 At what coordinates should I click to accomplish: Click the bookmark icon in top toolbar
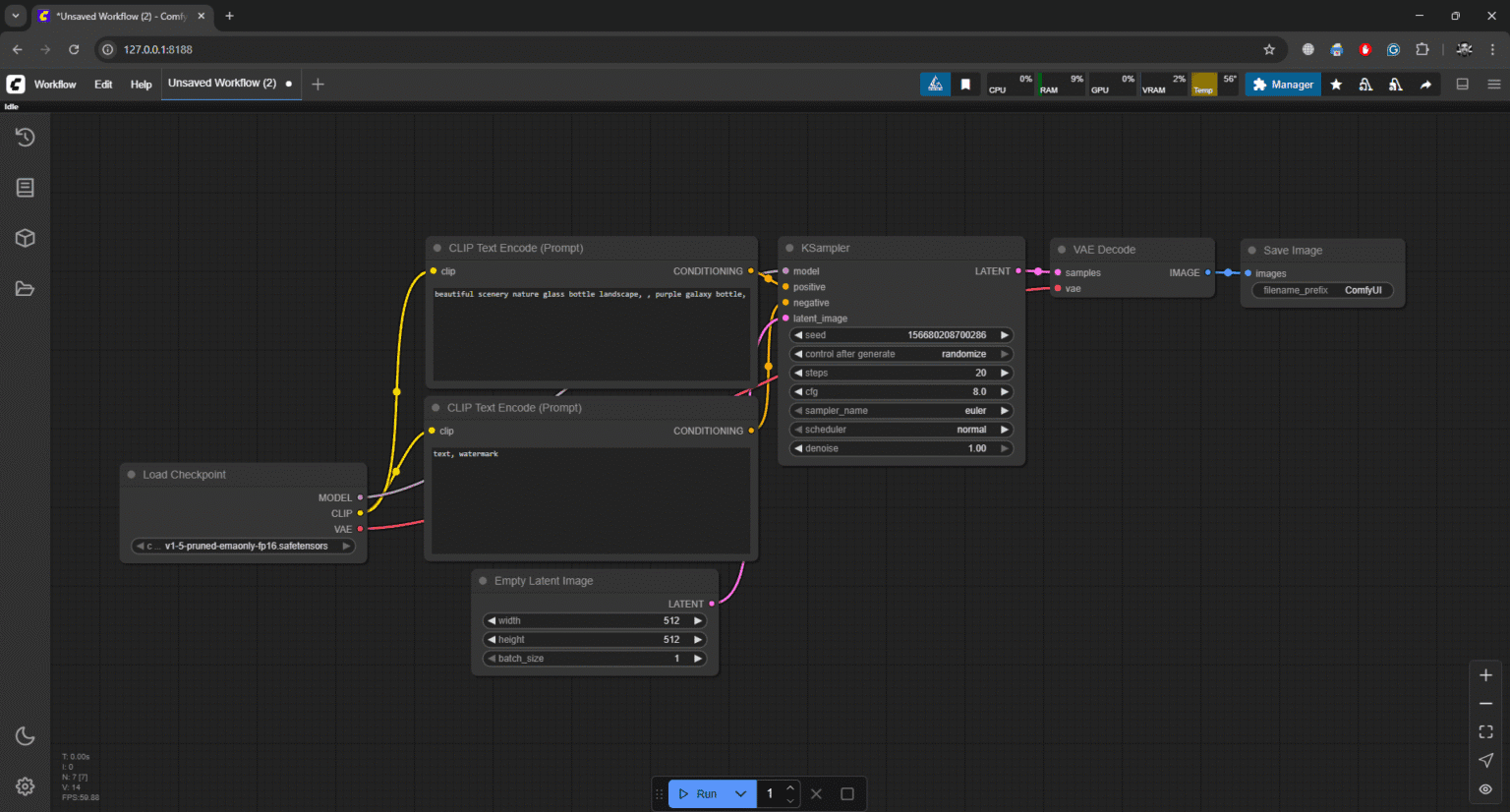pyautogui.click(x=965, y=85)
